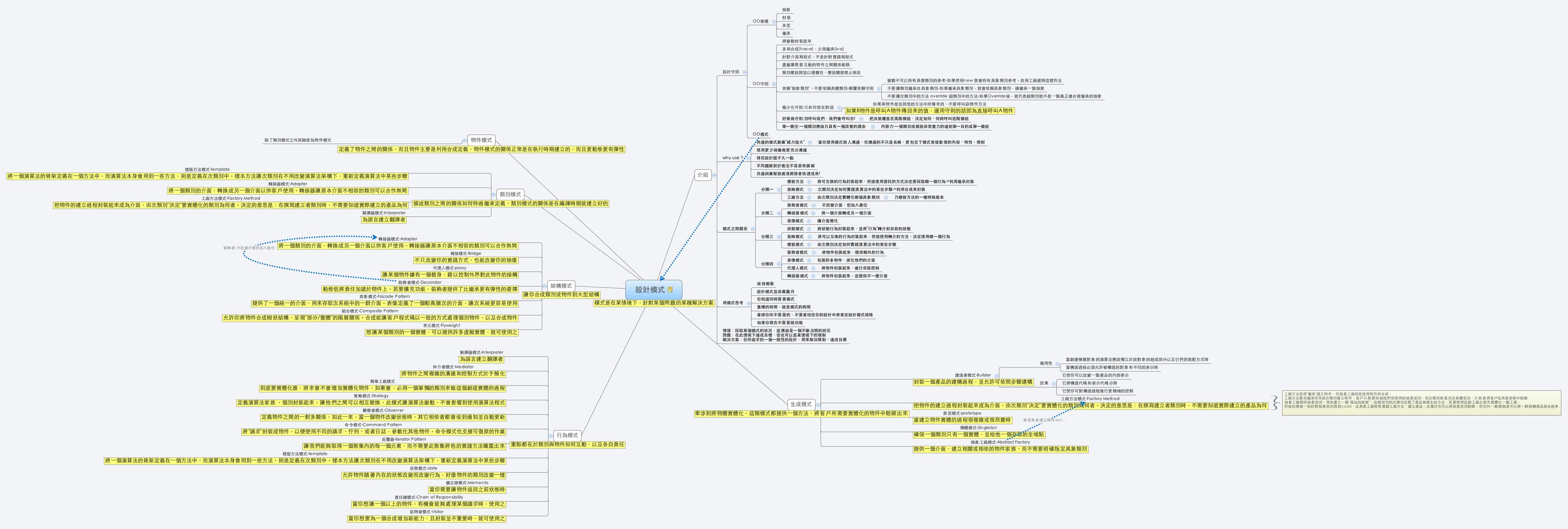Collapse the 分類一 subtree

click(779, 190)
